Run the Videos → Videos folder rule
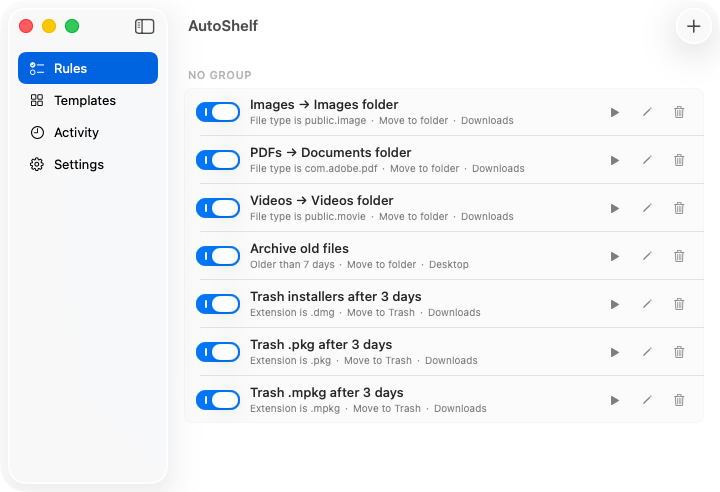This screenshot has height=492, width=720. coord(615,209)
